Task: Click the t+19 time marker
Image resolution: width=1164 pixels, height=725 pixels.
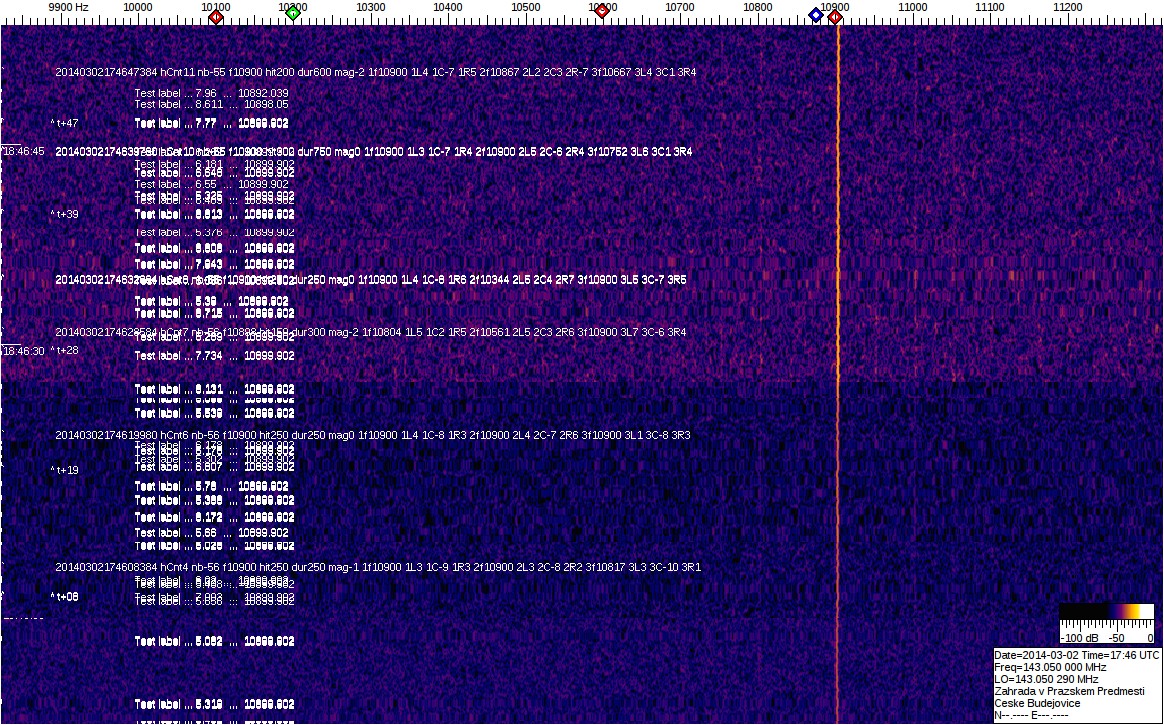Action: click(x=65, y=470)
